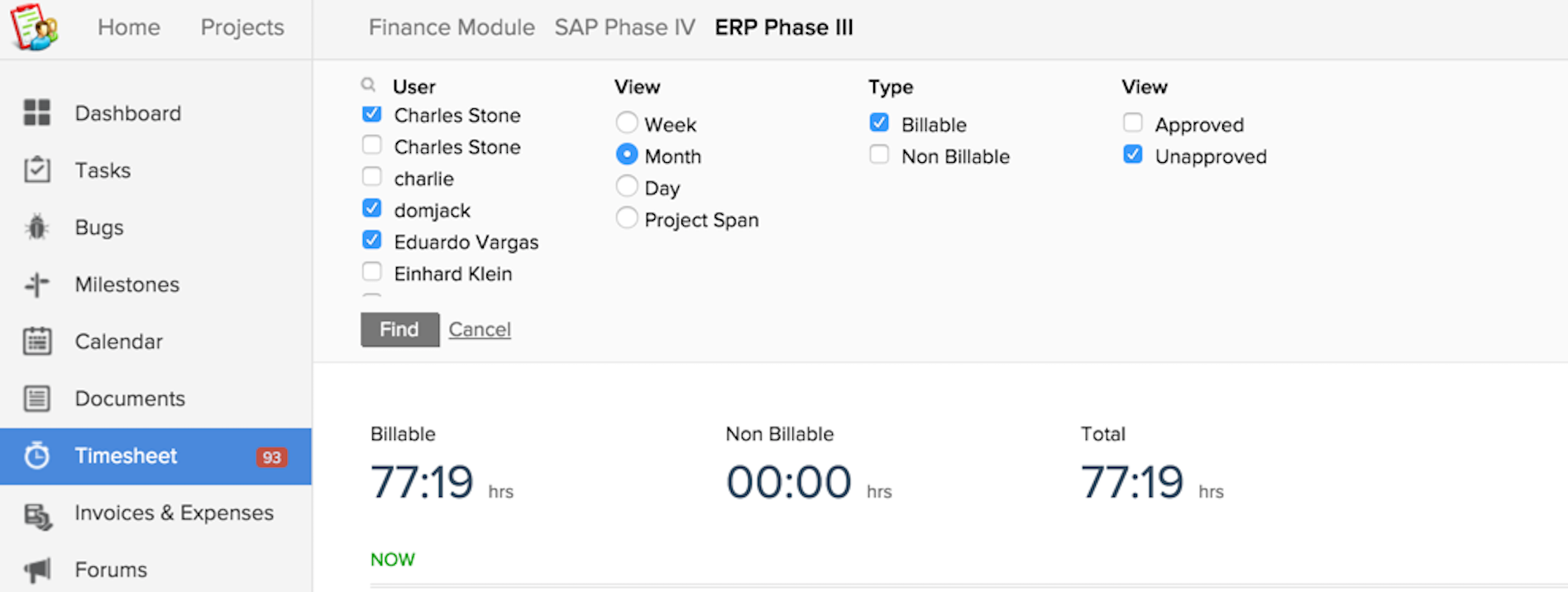Uncheck the domjack user checkbox

[x=372, y=208]
